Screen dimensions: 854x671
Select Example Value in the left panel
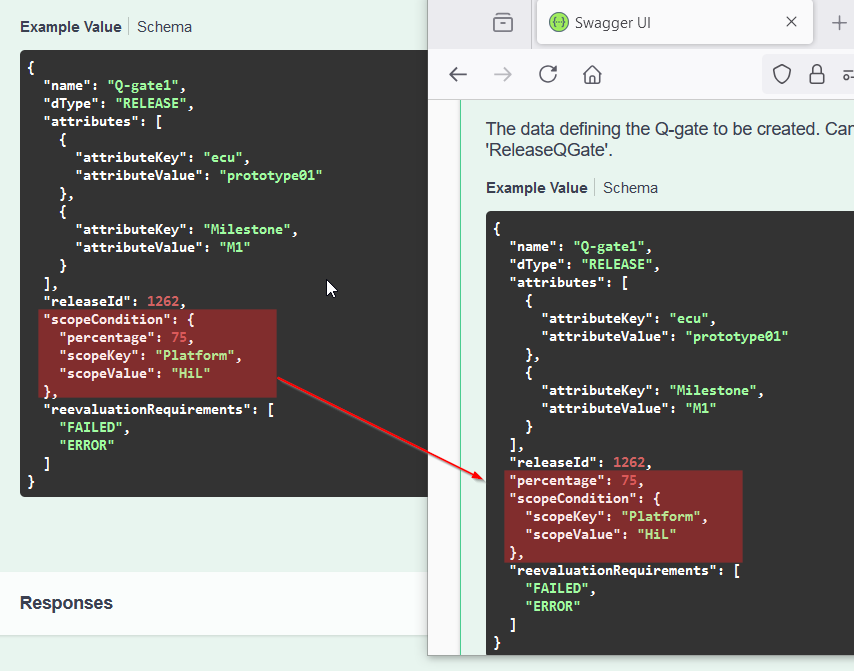pos(70,27)
